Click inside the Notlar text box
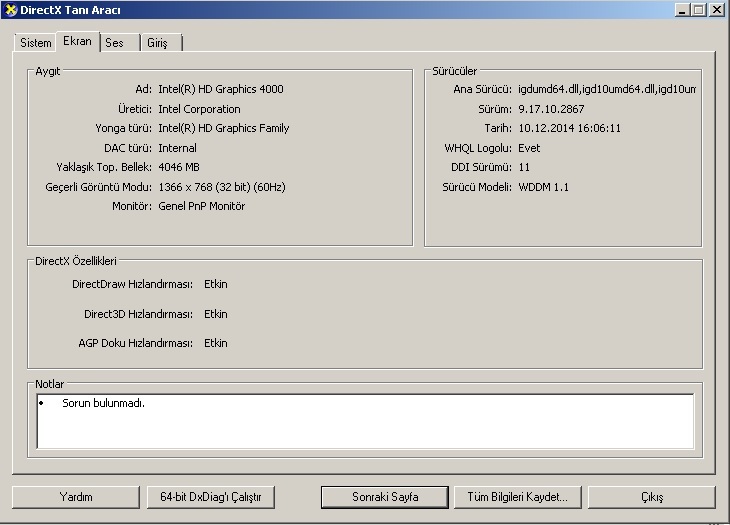Image resolution: width=730 pixels, height=525 pixels. coord(365,421)
